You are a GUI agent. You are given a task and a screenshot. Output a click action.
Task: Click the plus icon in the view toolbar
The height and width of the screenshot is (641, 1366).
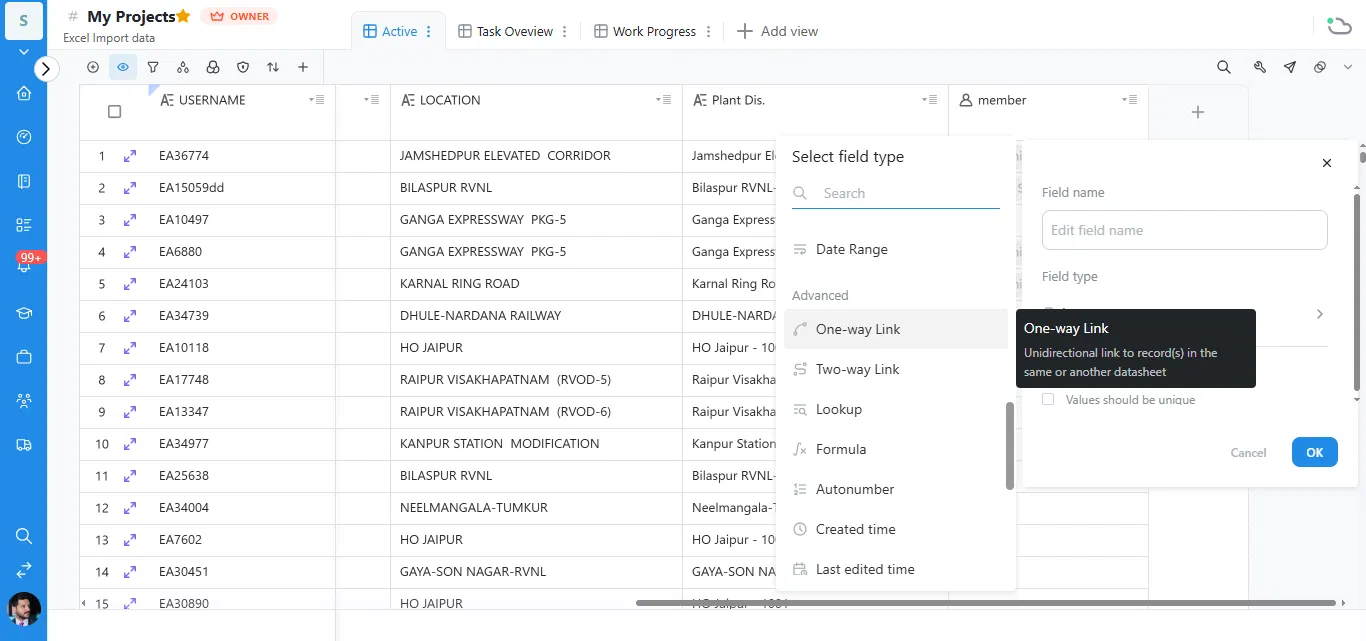click(303, 68)
